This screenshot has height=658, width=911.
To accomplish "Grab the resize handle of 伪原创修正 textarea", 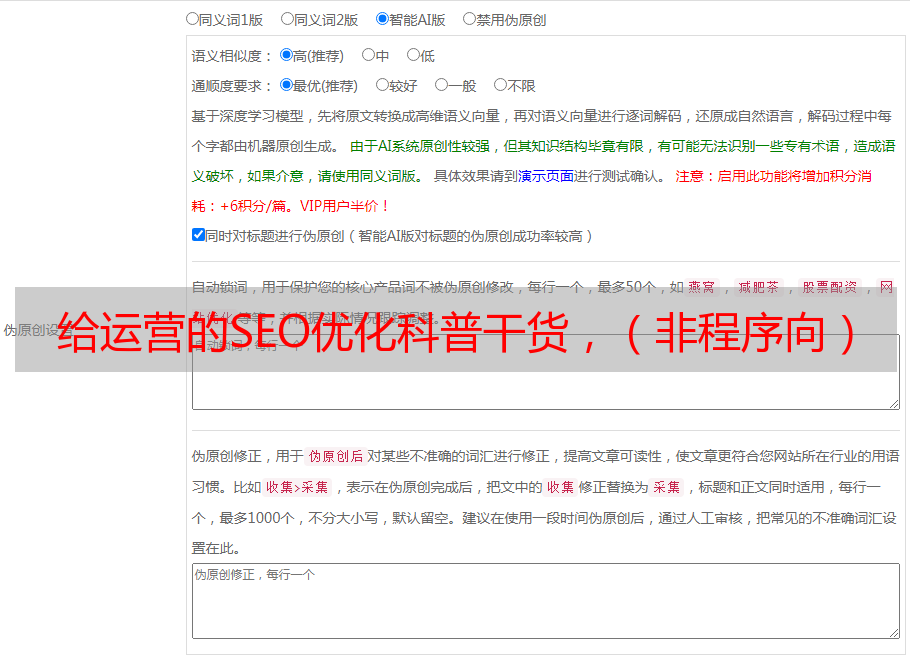I will point(894,632).
